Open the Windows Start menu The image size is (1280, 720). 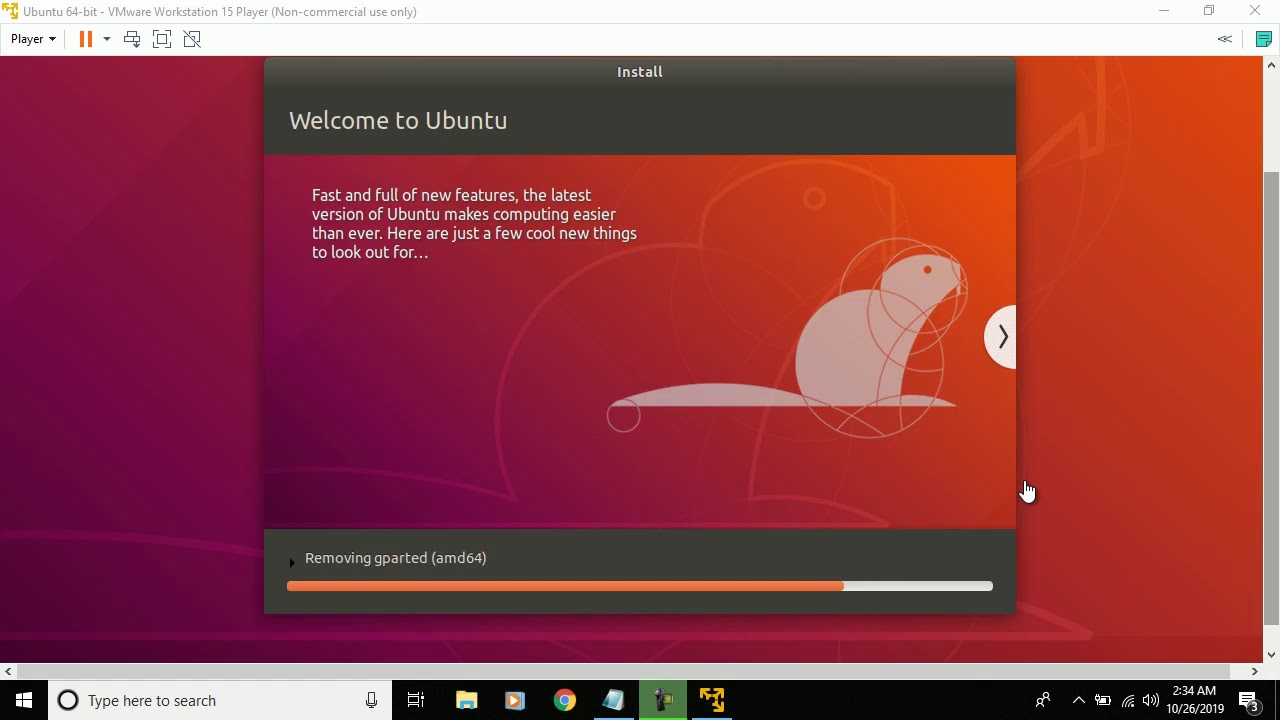pyautogui.click(x=24, y=700)
